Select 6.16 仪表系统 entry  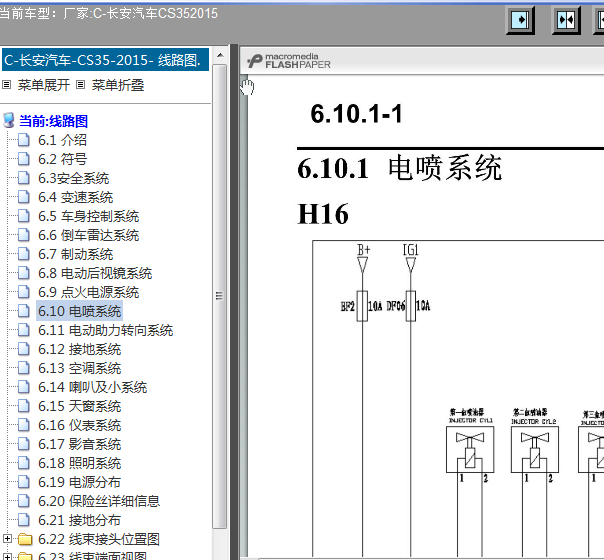[79, 425]
